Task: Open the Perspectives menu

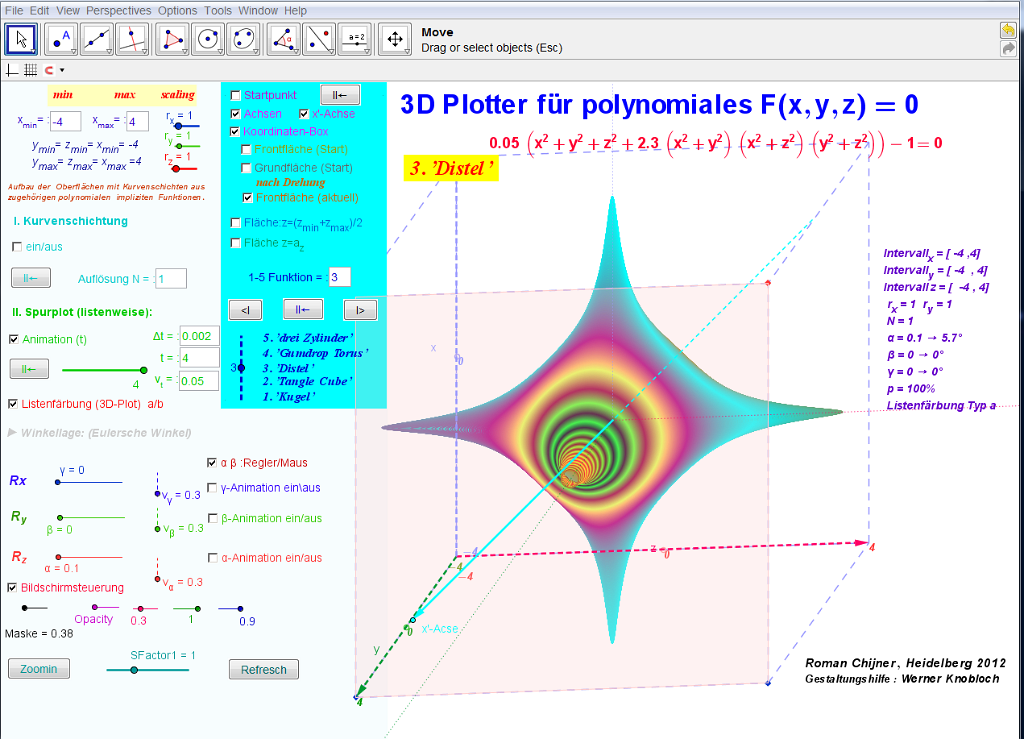Action: (119, 10)
